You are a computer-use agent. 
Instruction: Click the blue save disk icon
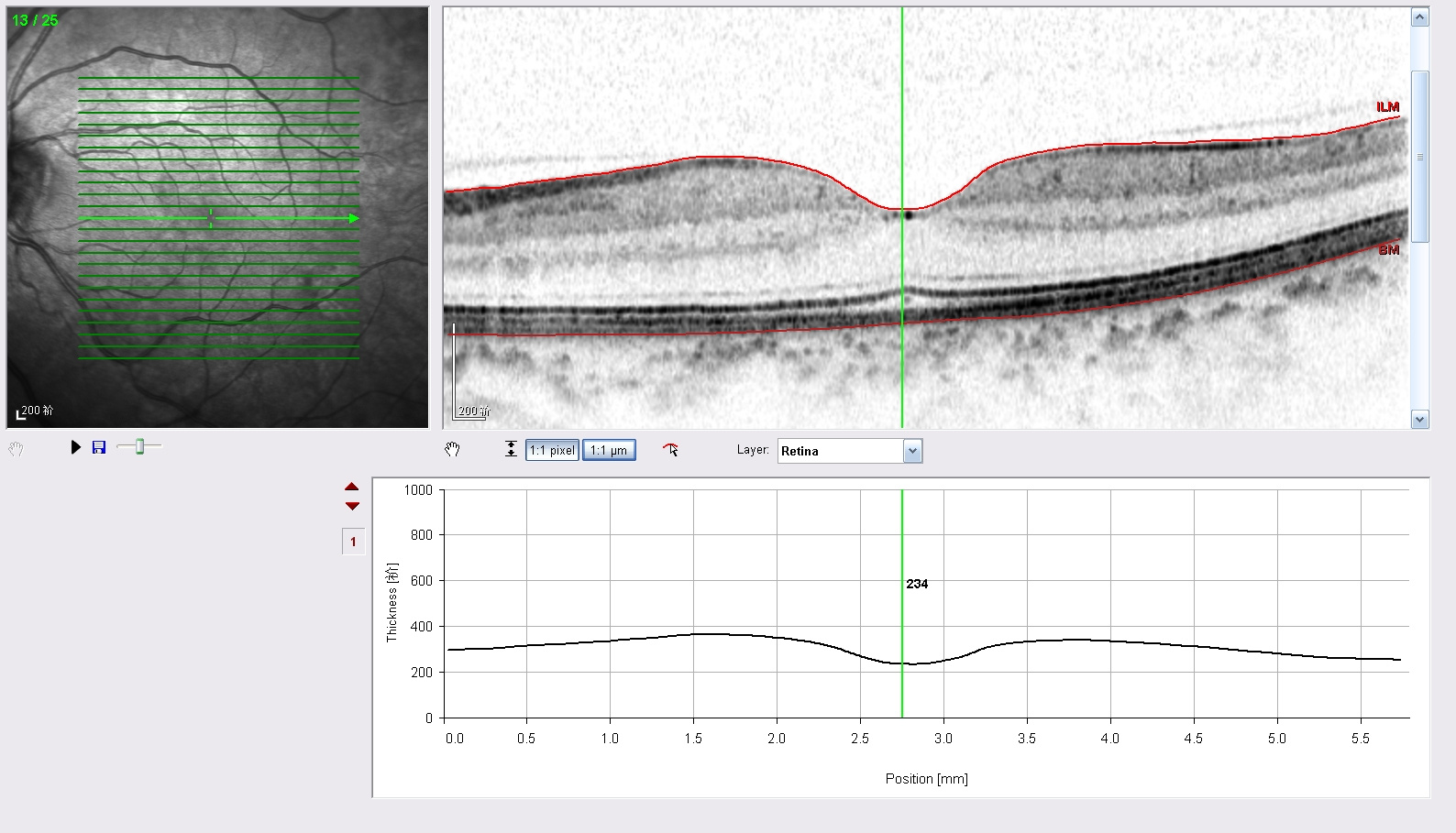click(x=99, y=447)
